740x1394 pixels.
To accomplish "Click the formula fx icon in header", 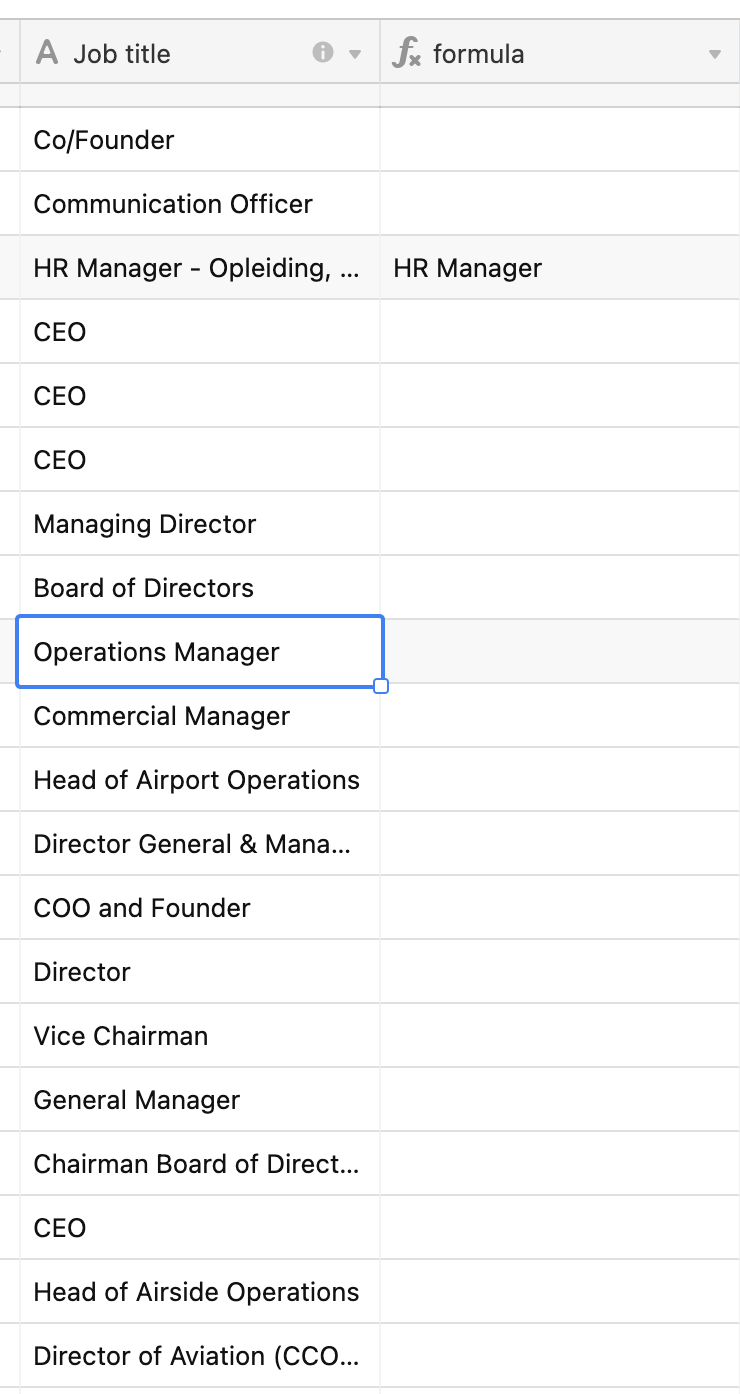I will [x=406, y=53].
